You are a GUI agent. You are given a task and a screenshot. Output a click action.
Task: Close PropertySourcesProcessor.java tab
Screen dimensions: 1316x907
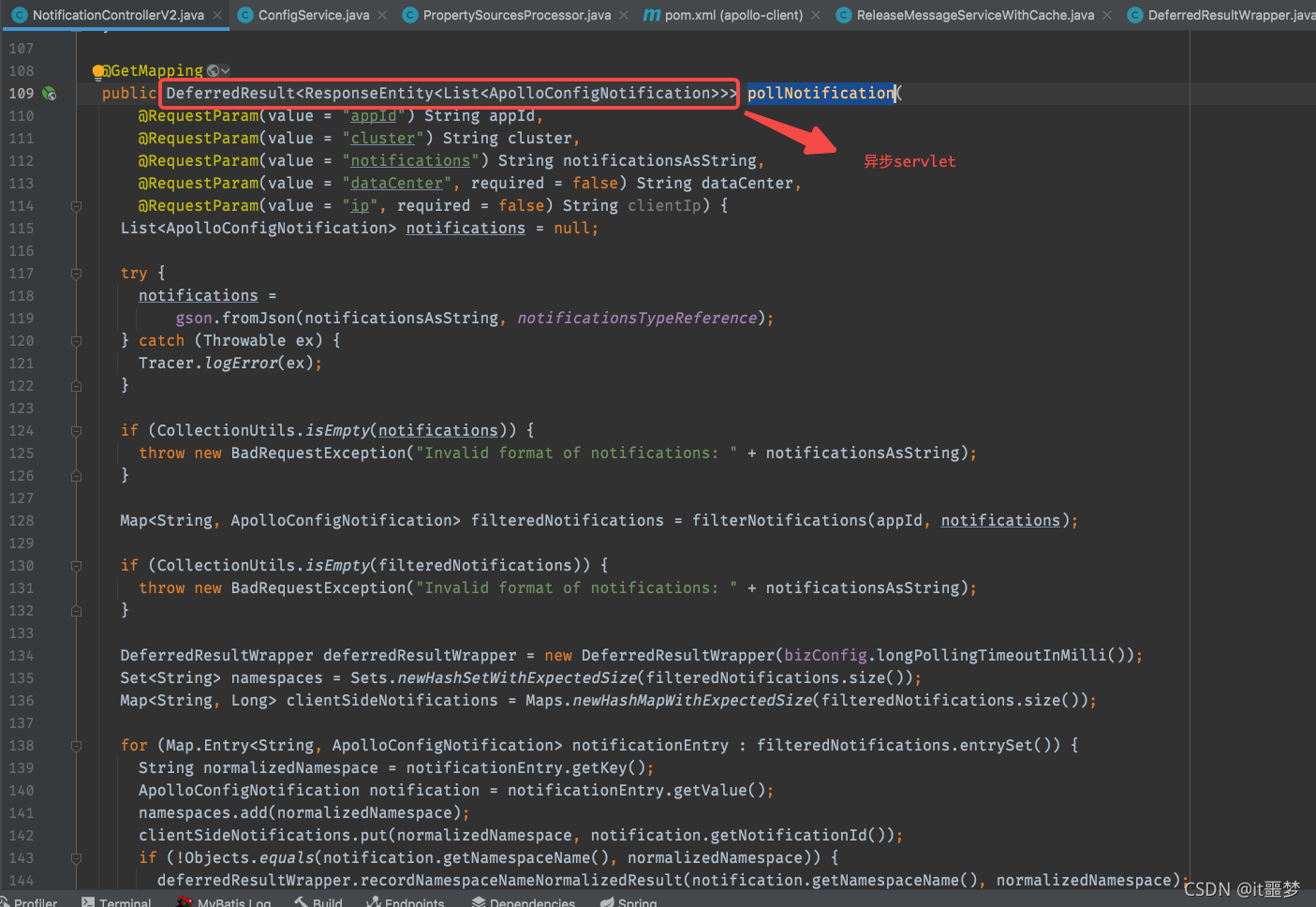pos(624,15)
